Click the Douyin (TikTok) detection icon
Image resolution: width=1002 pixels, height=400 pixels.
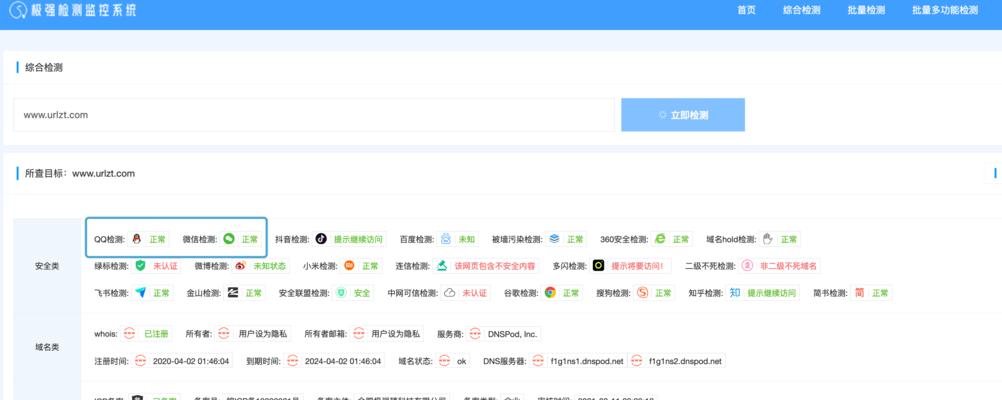point(321,239)
